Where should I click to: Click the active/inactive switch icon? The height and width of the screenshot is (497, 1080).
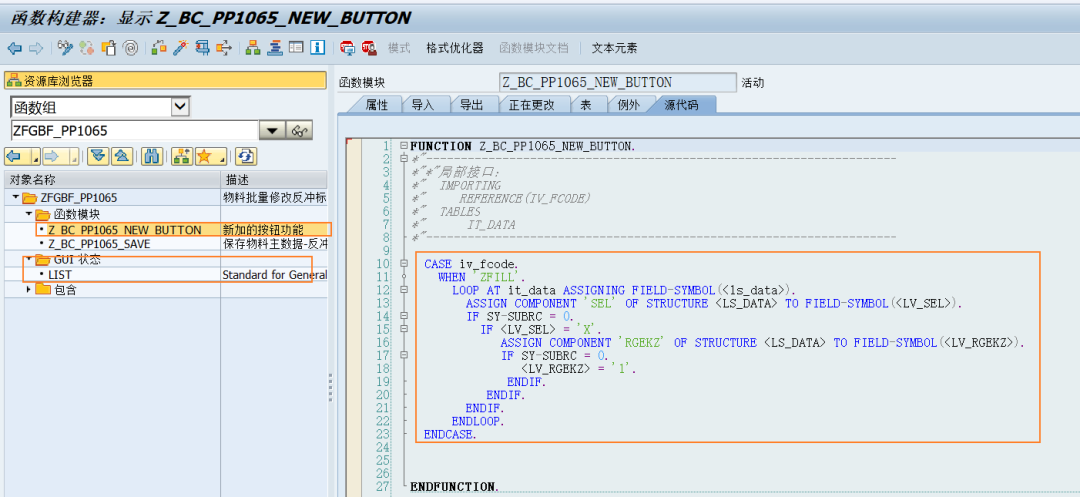click(x=87, y=47)
